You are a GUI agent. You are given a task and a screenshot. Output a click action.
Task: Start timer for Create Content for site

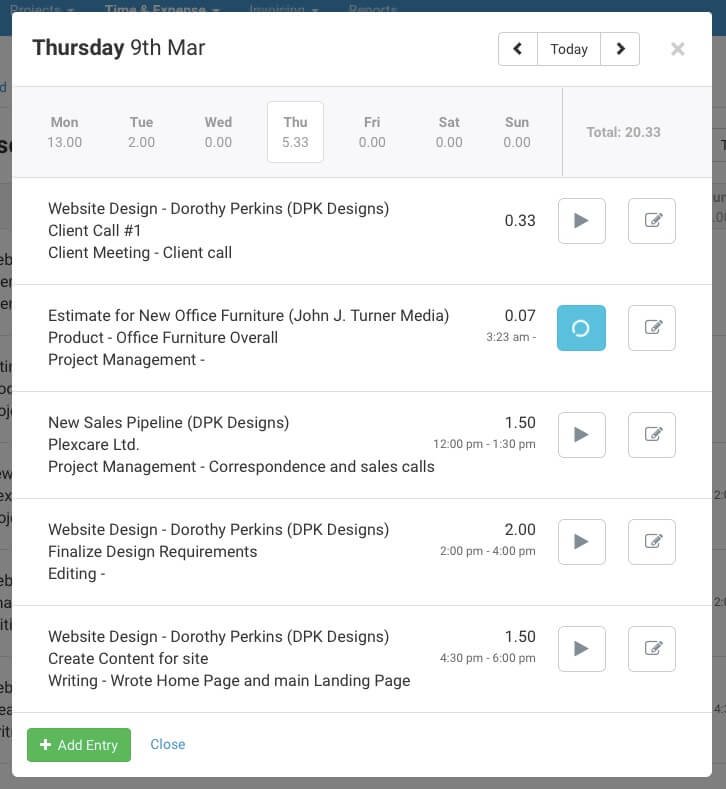(x=581, y=649)
